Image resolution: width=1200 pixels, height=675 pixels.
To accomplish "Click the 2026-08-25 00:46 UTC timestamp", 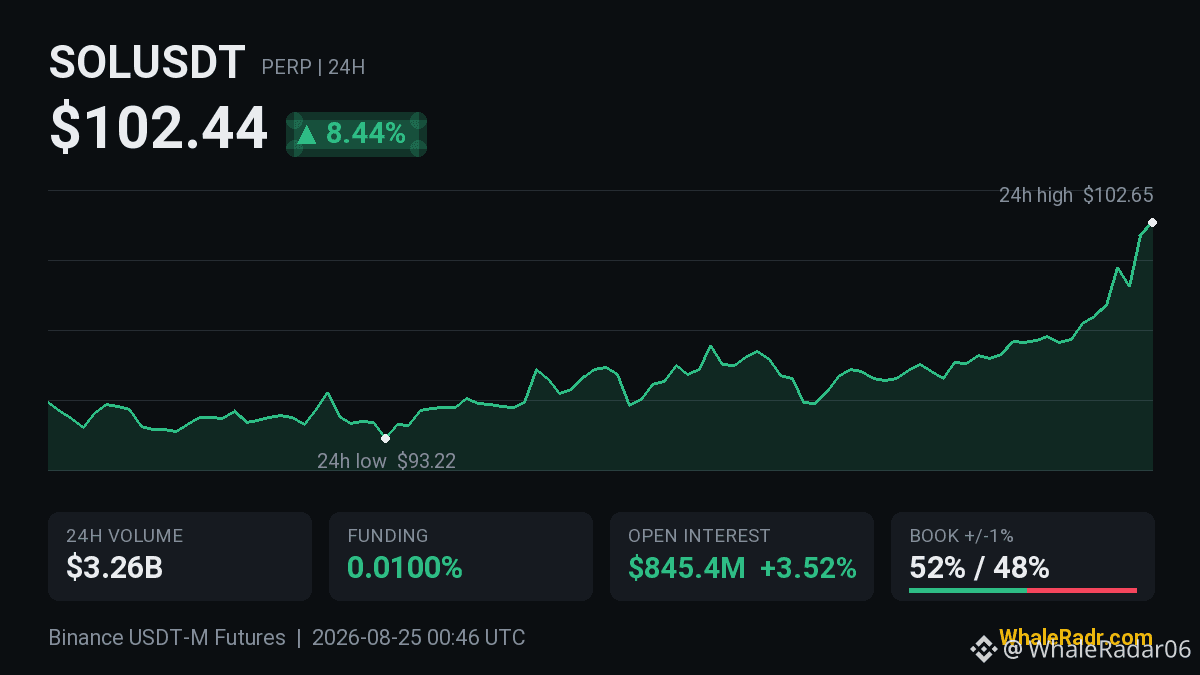I will click(418, 638).
